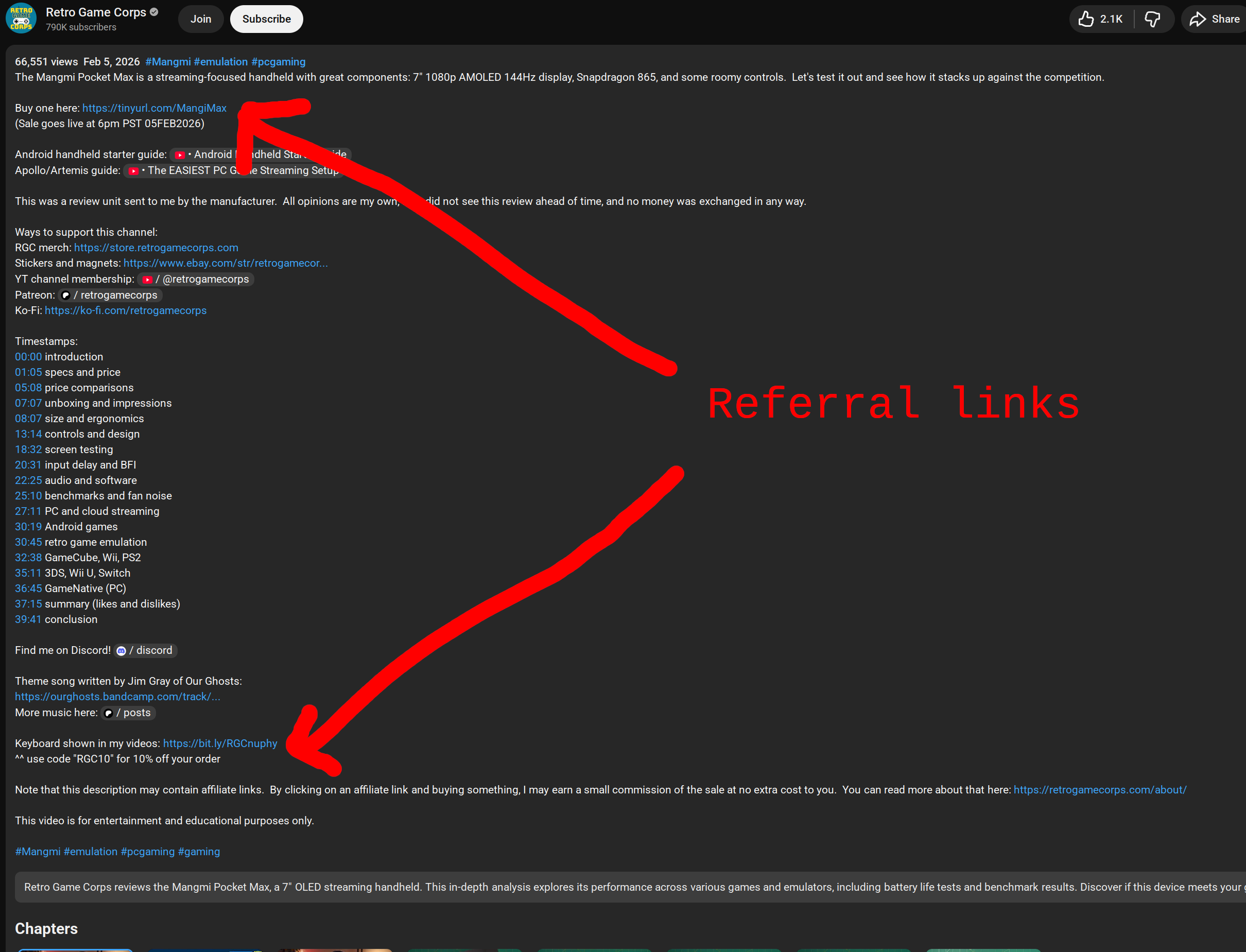Open the retrogamecorps.com/about affiliate disclosure link
Viewport: 1246px width, 952px height.
(x=1099, y=790)
